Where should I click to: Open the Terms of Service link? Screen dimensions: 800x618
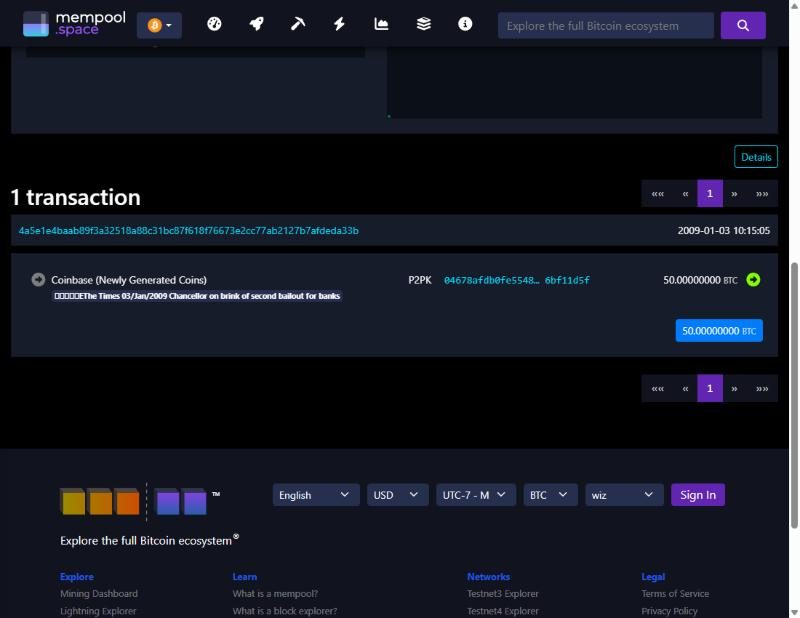pos(675,594)
